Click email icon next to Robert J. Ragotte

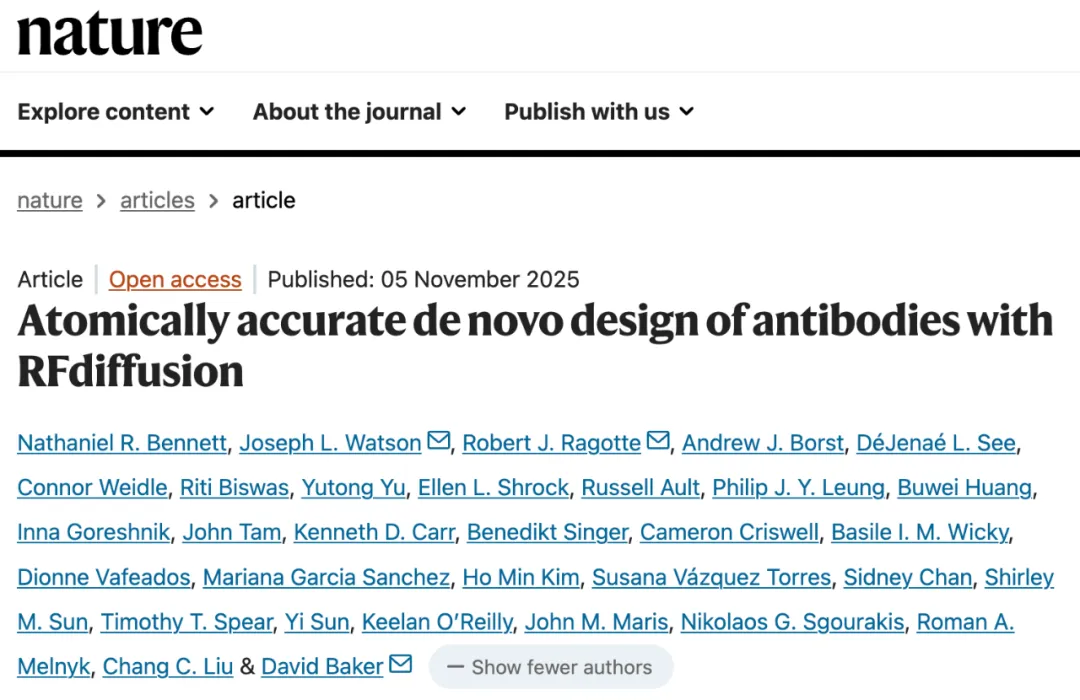[x=657, y=441]
